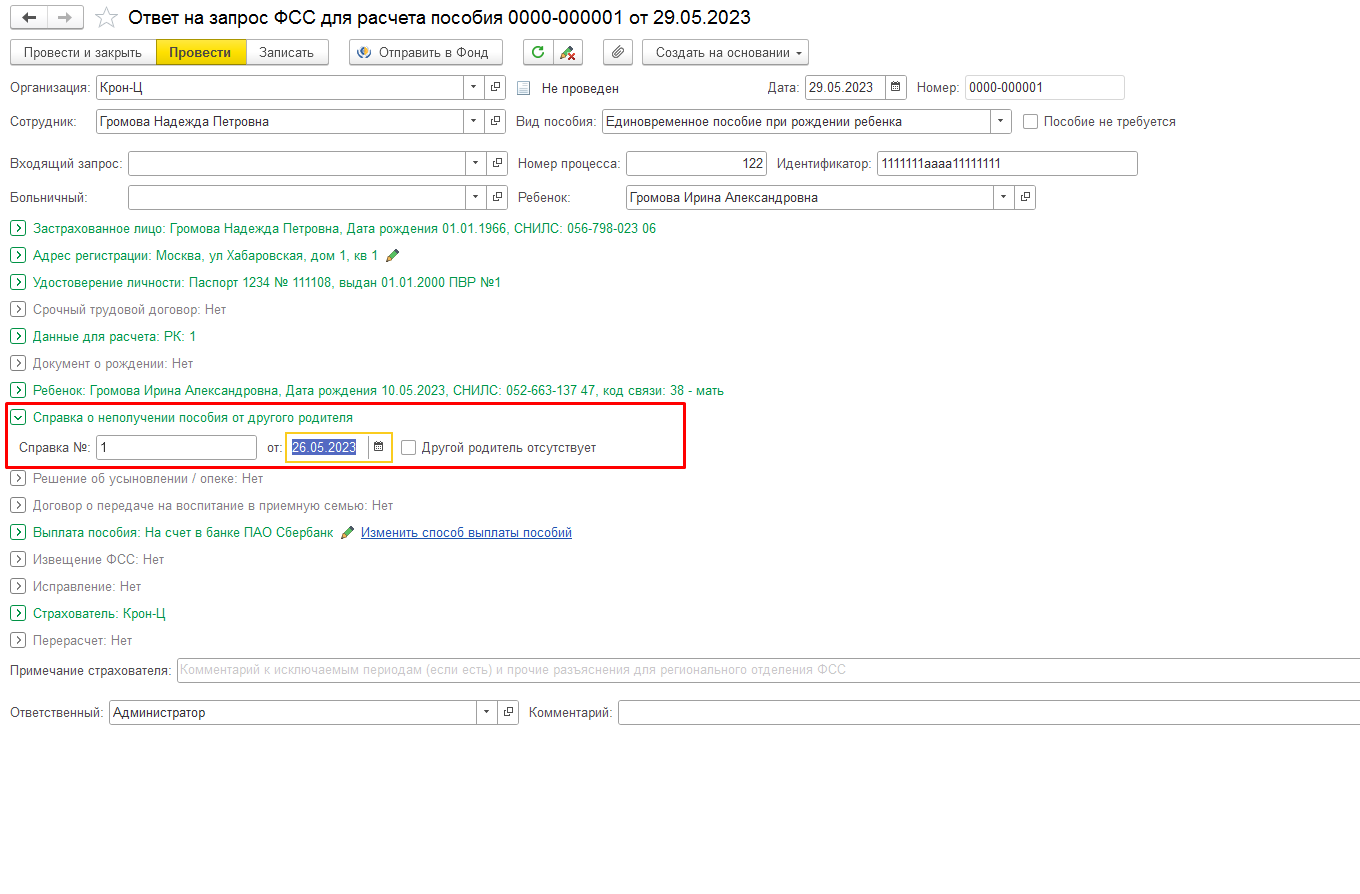Click 'Изменить способ выплаты пособий' link
Image resolution: width=1360 pixels, height=894 pixels.
tap(466, 533)
